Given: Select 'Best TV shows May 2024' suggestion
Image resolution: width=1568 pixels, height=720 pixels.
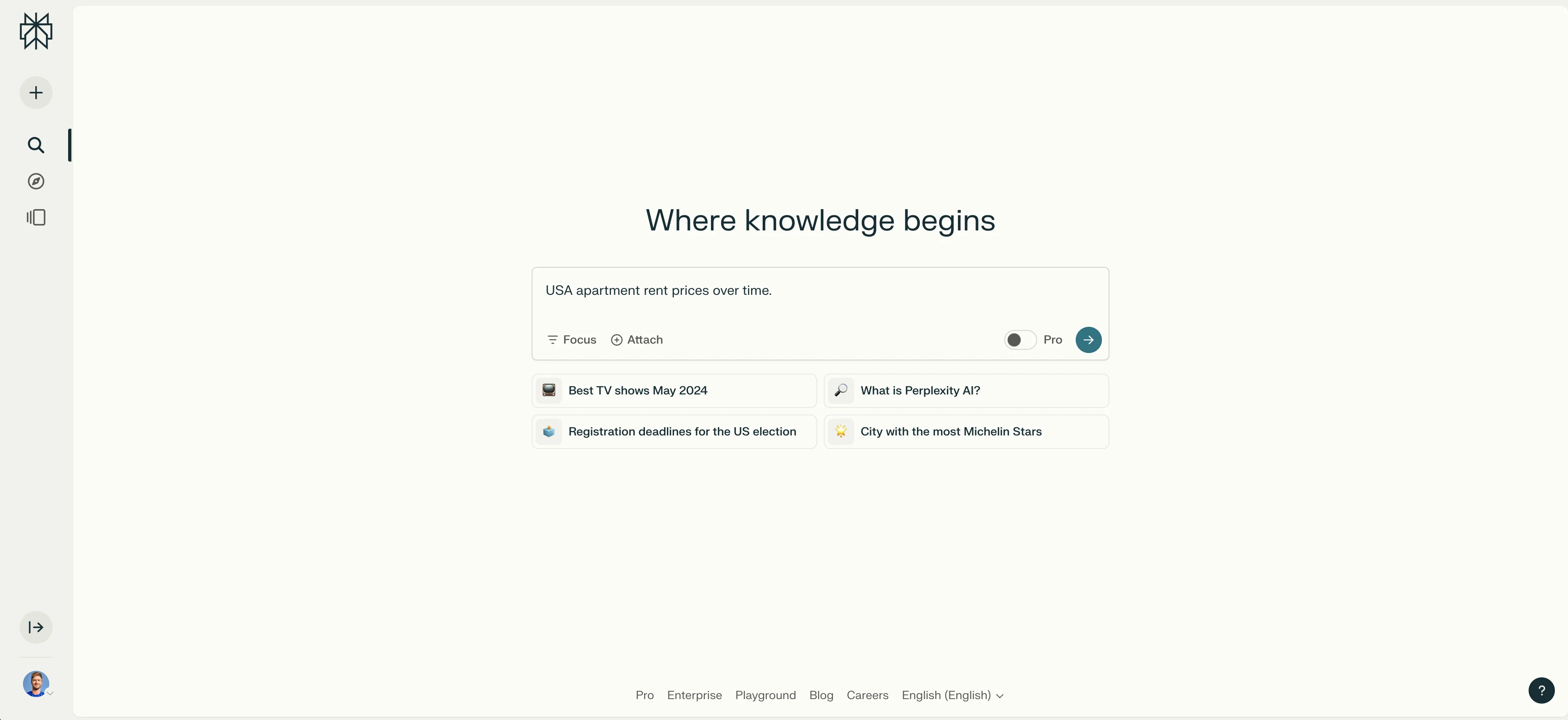Looking at the screenshot, I should 674,390.
